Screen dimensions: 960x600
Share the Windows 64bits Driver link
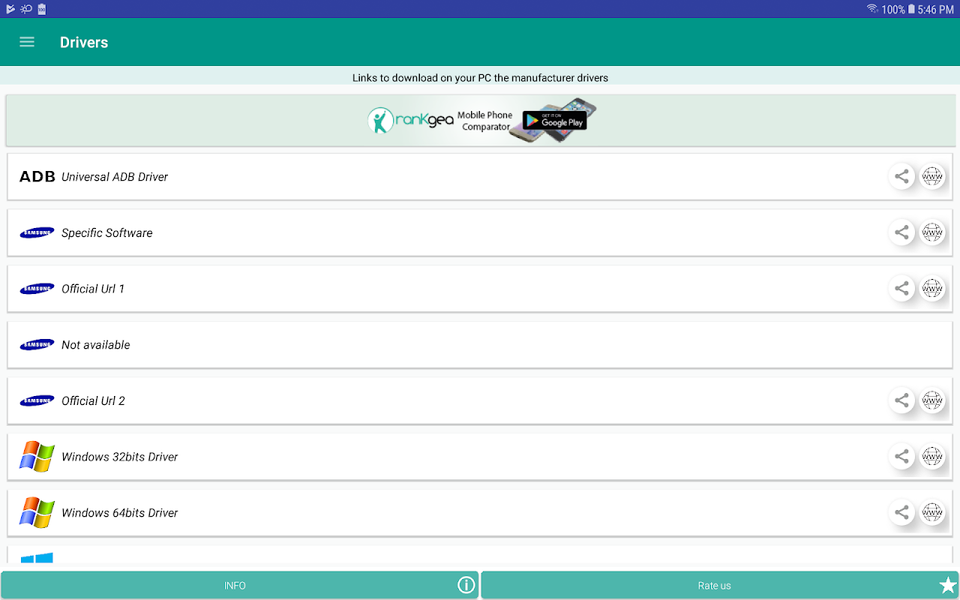902,513
